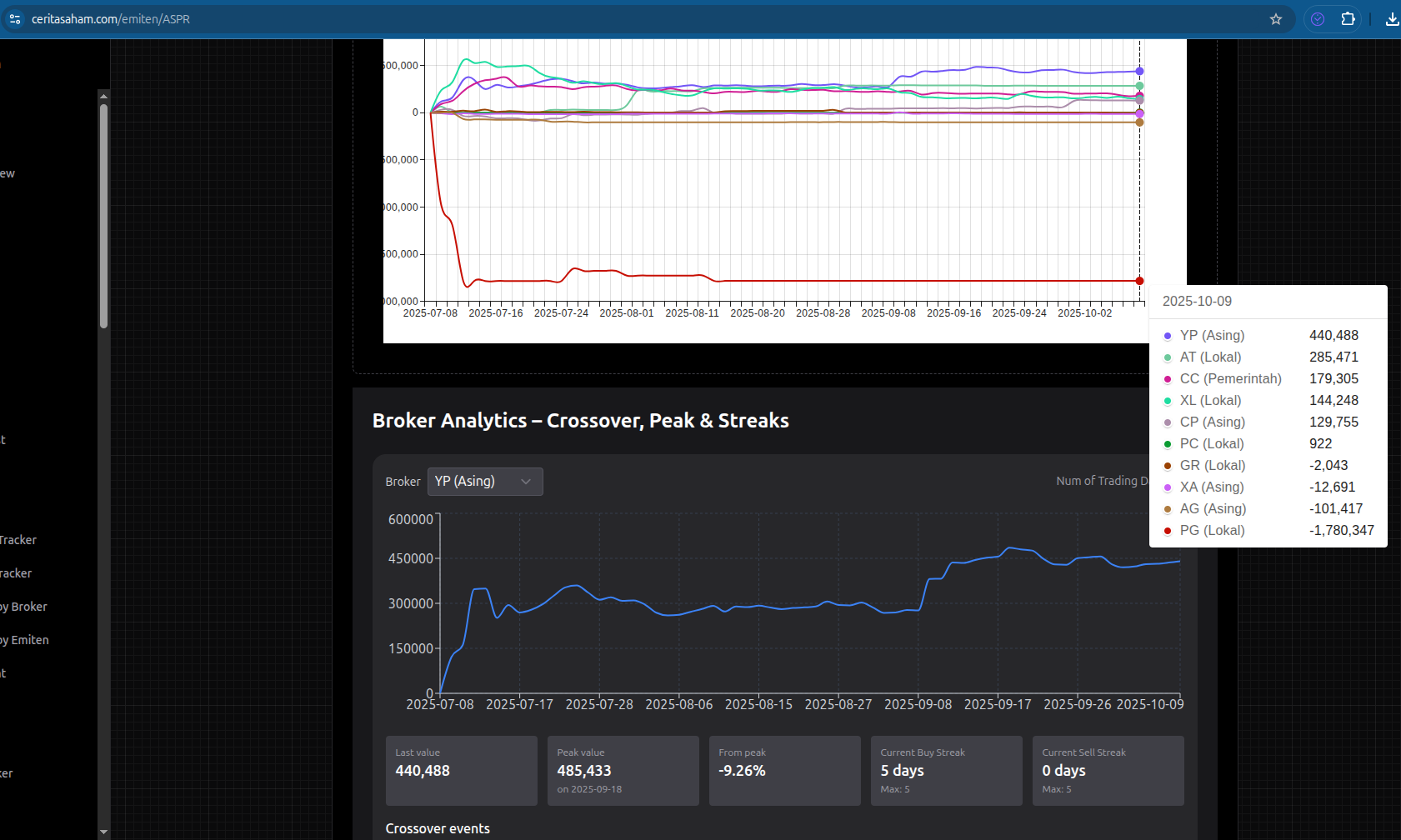Open the browser downloads icon
The image size is (1401, 840).
[x=1391, y=19]
